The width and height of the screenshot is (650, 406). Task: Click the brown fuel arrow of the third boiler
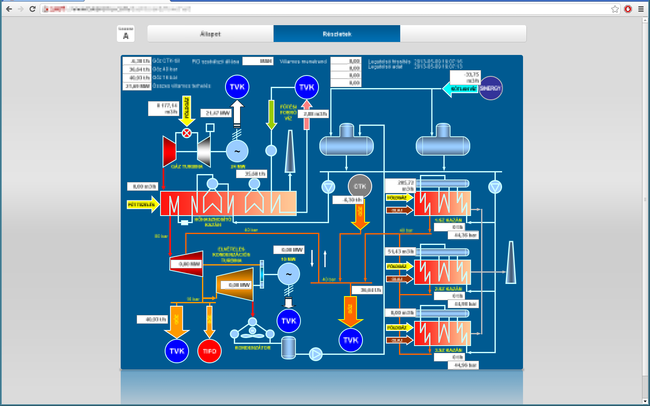400,340
